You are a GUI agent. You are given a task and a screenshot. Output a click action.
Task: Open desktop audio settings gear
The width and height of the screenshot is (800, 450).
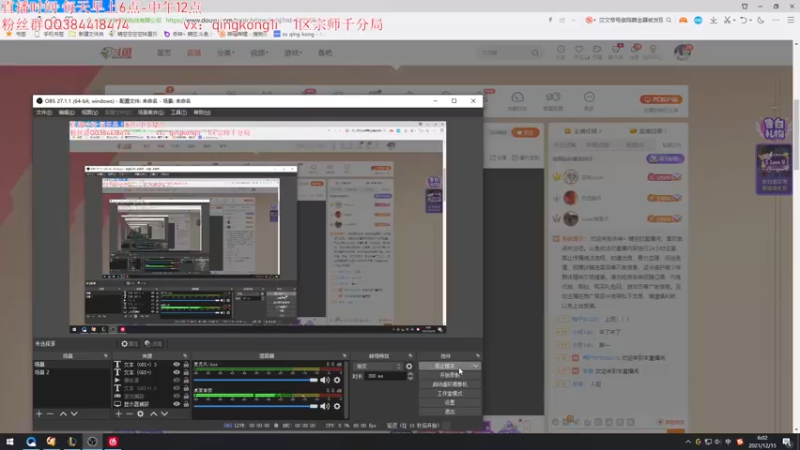(337, 406)
